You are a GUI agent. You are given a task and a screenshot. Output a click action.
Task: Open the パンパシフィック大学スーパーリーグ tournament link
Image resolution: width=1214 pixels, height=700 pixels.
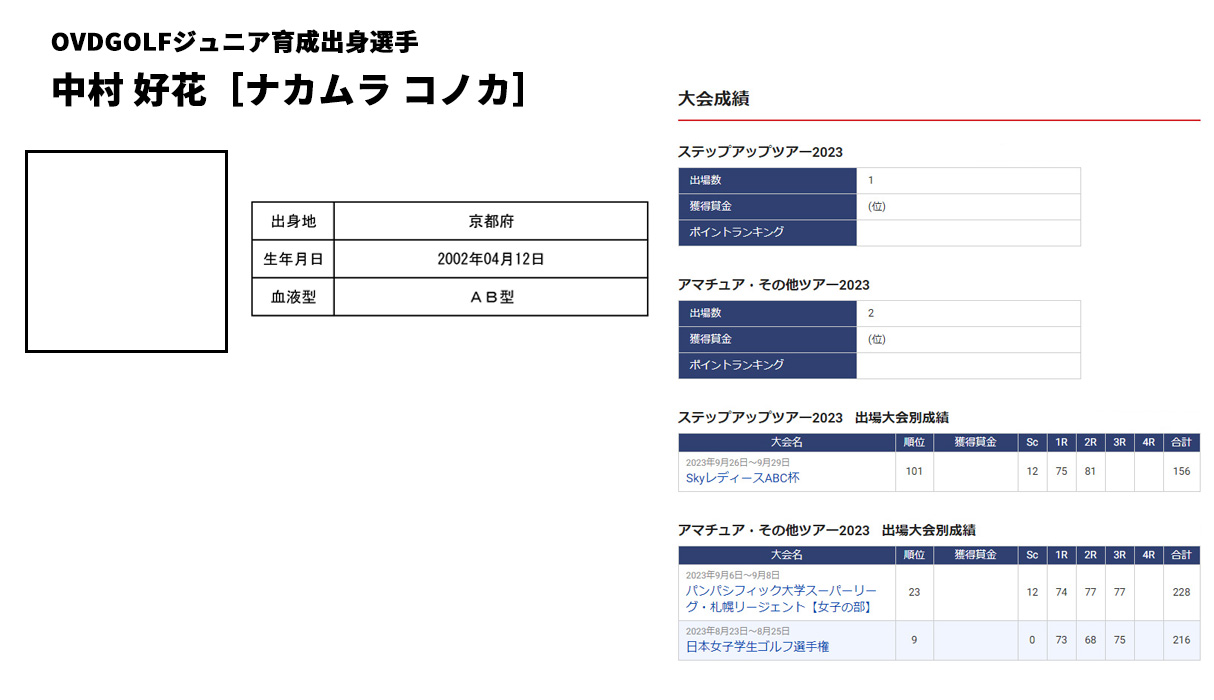[x=780, y=598]
